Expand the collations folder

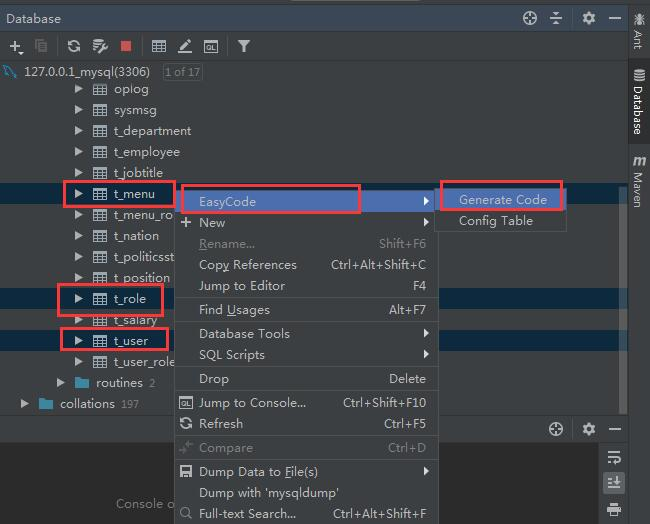point(24,403)
